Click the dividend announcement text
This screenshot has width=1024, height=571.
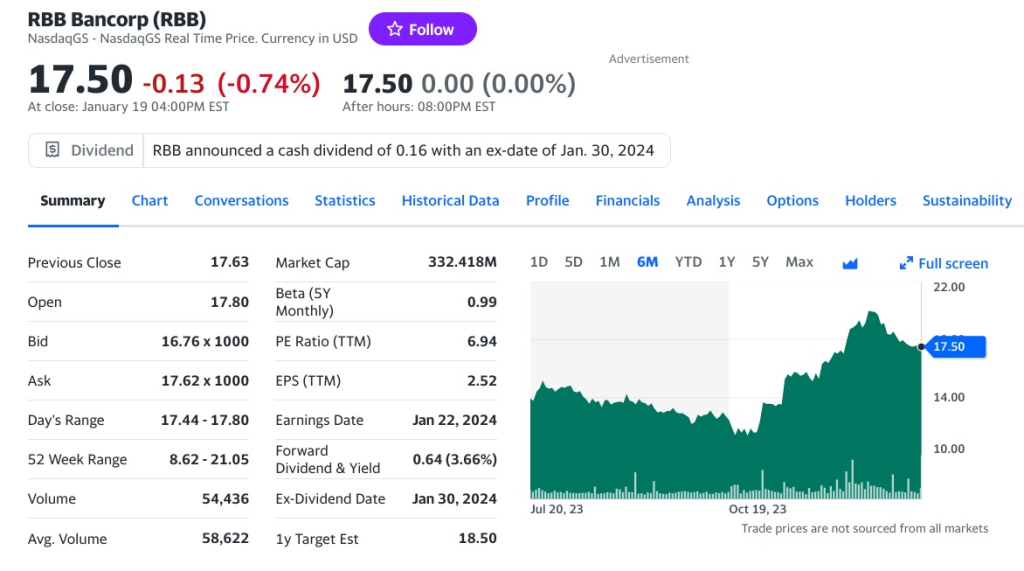point(403,150)
